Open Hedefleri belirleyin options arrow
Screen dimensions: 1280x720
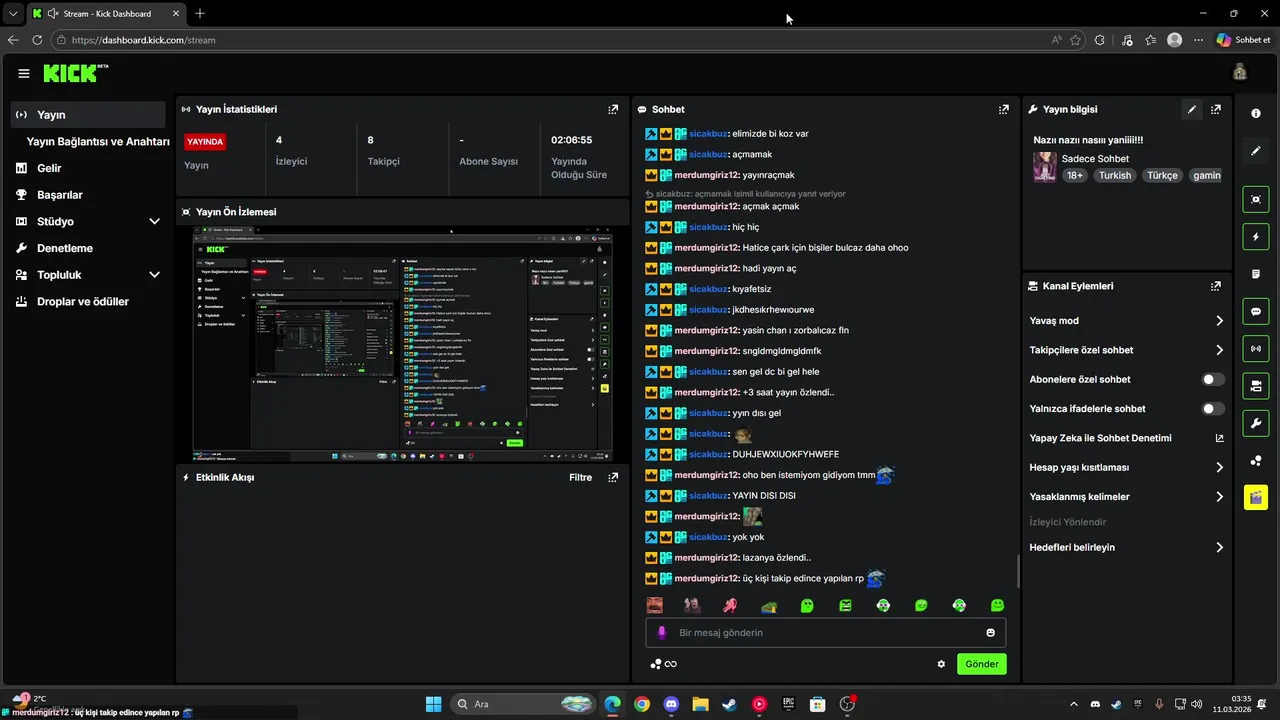[1219, 547]
